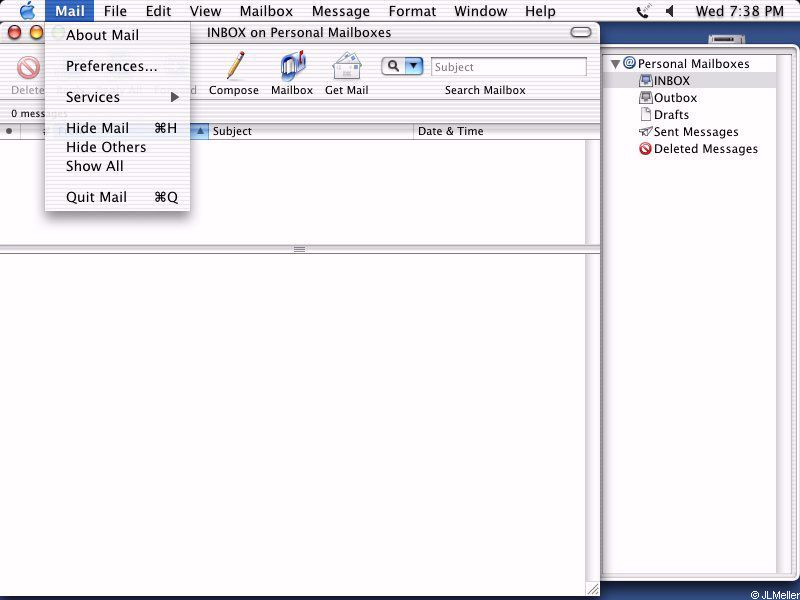Click the mailbox drawer vertical scrollbar

(785, 314)
